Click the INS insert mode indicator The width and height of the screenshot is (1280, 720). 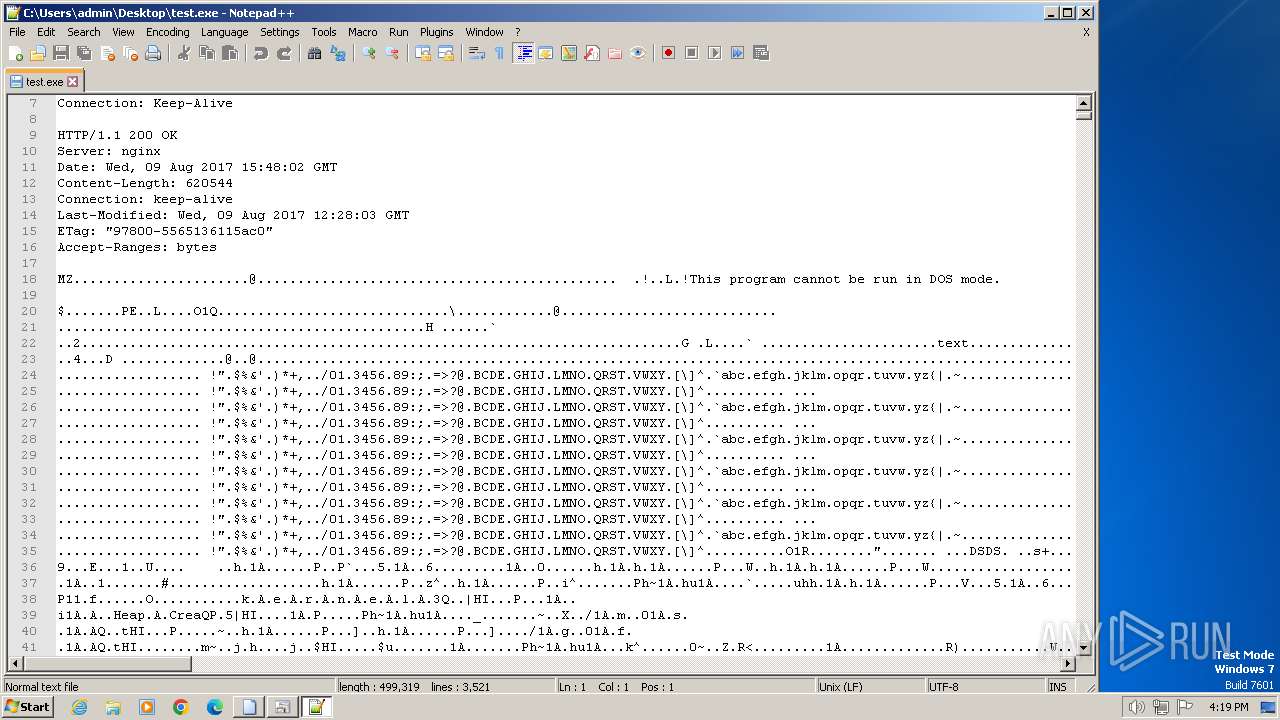1058,687
